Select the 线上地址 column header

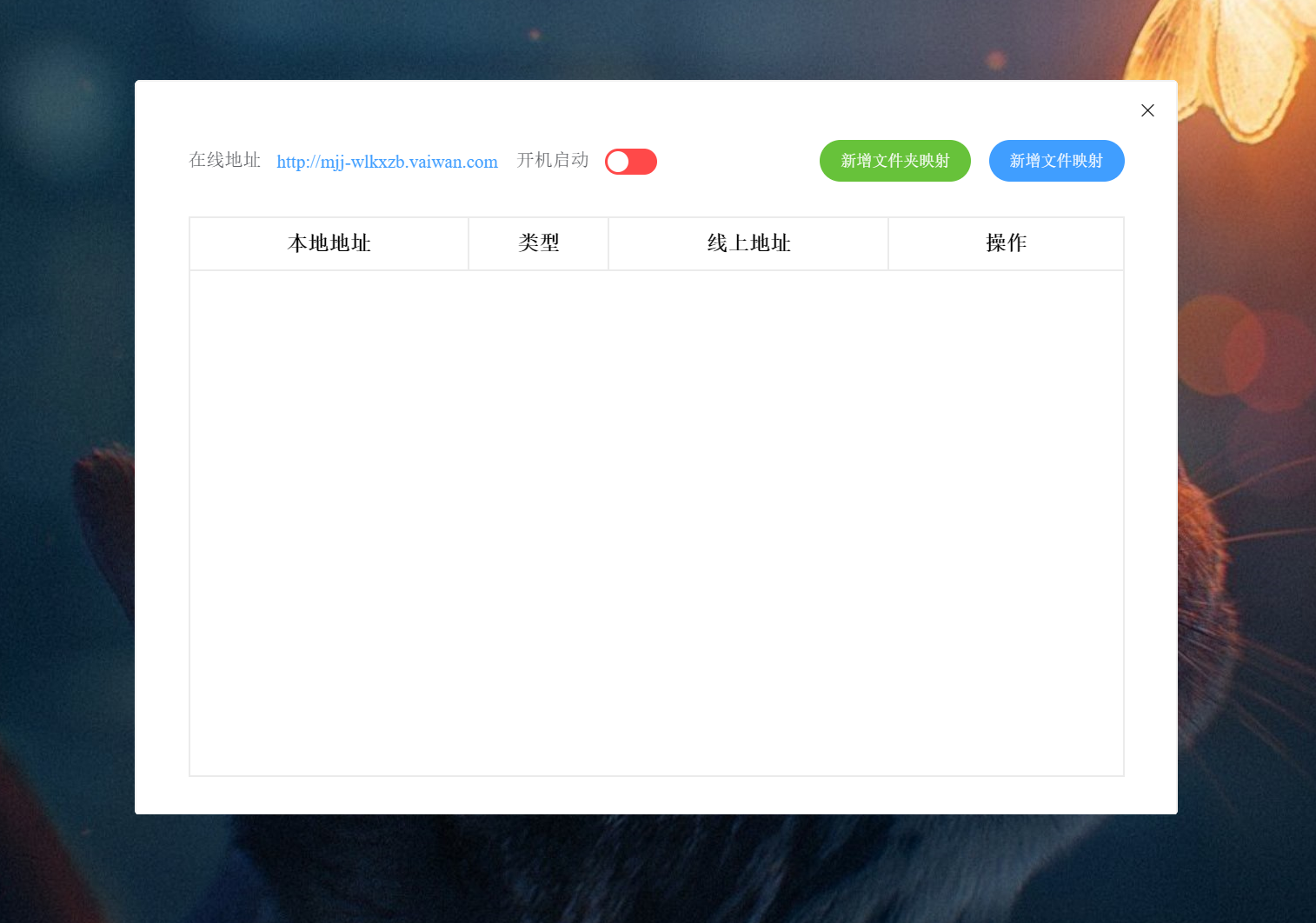(x=748, y=243)
